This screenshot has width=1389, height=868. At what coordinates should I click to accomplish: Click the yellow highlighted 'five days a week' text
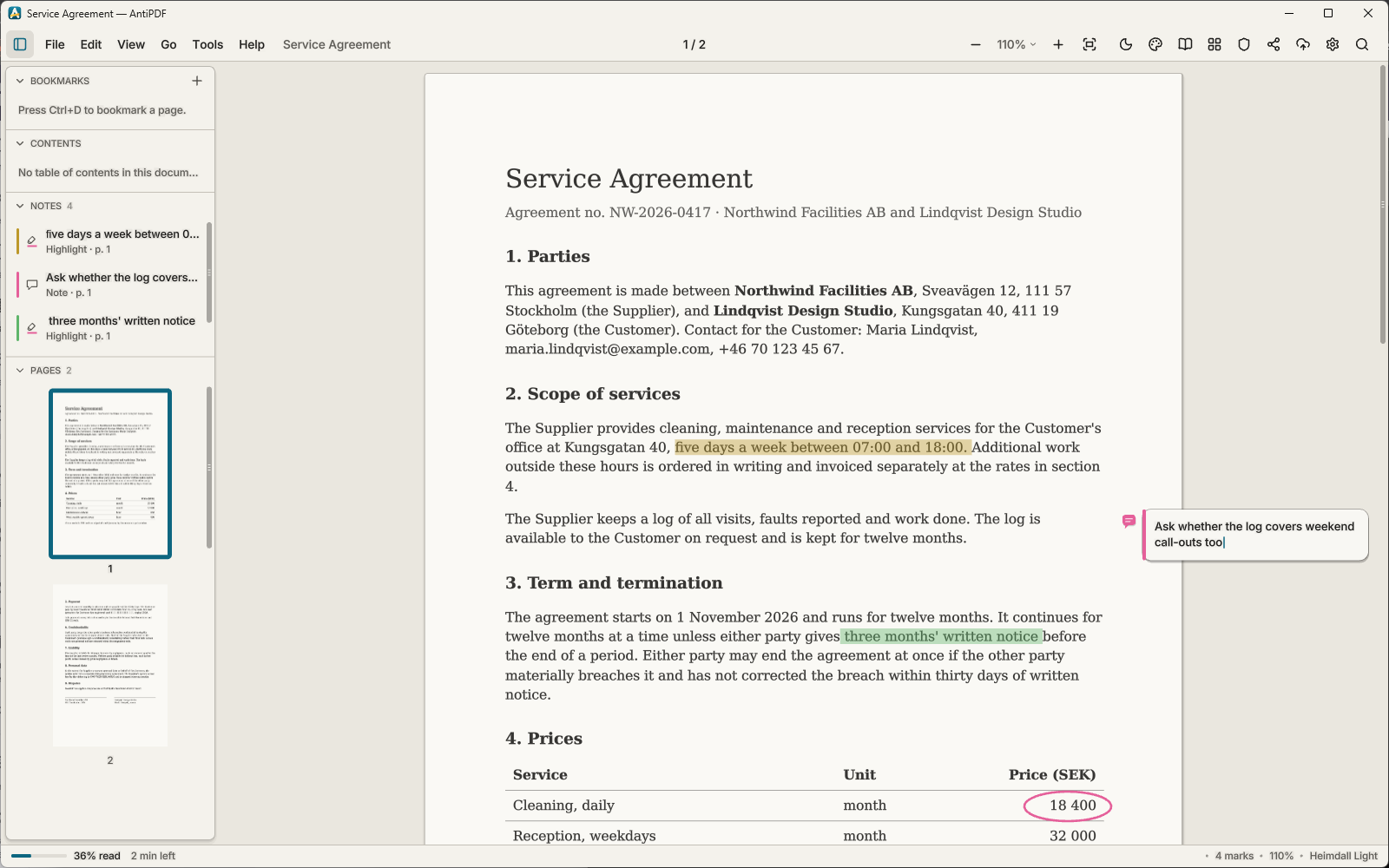[823, 447]
